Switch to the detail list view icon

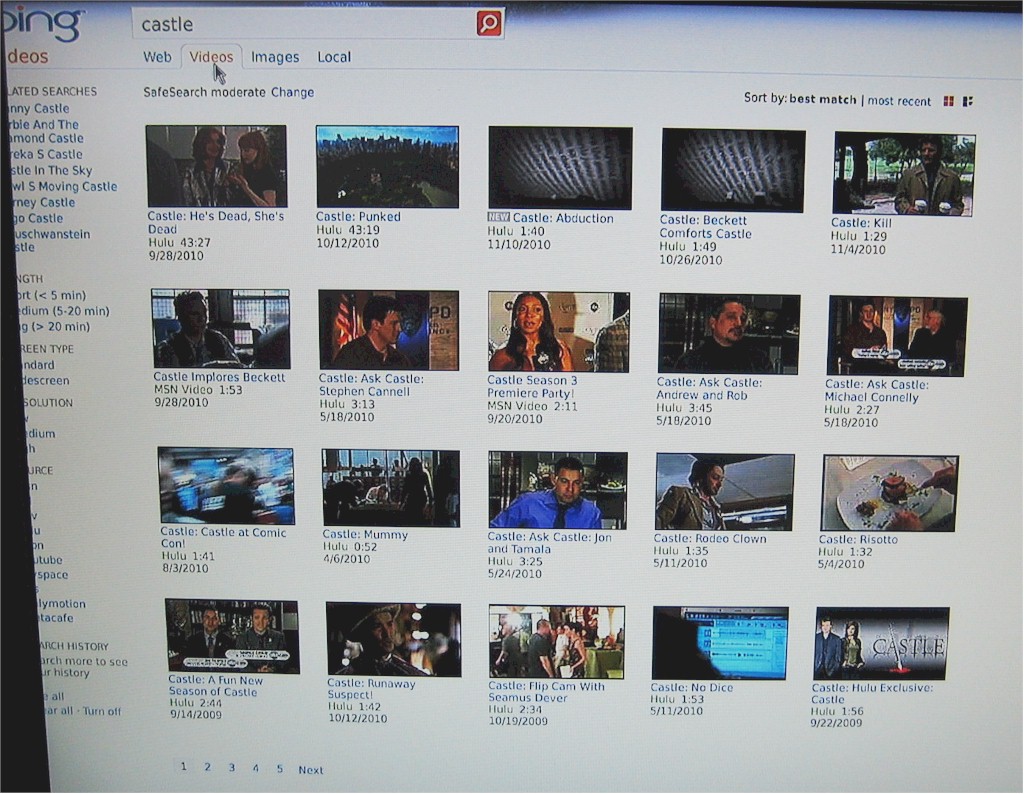coord(968,101)
